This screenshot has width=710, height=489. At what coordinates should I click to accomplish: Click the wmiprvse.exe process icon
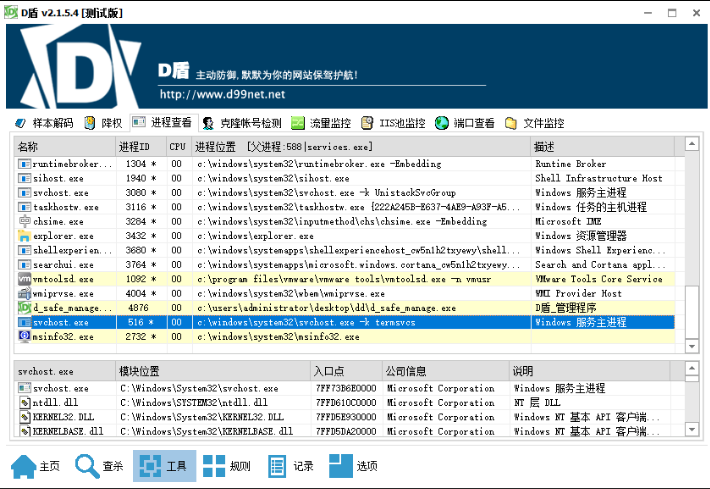click(x=24, y=293)
